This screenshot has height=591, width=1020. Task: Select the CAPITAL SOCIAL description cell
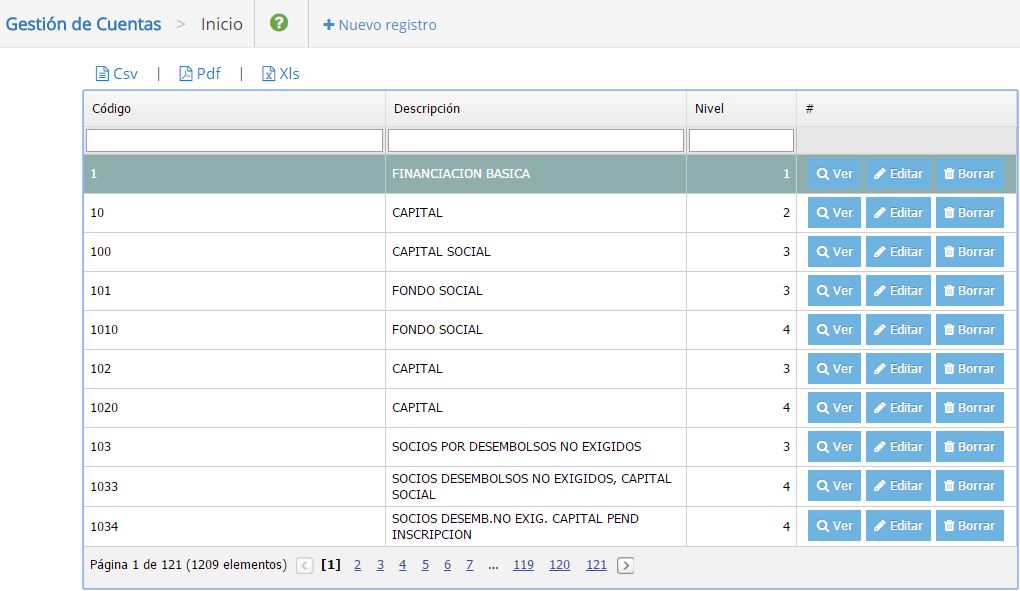536,252
